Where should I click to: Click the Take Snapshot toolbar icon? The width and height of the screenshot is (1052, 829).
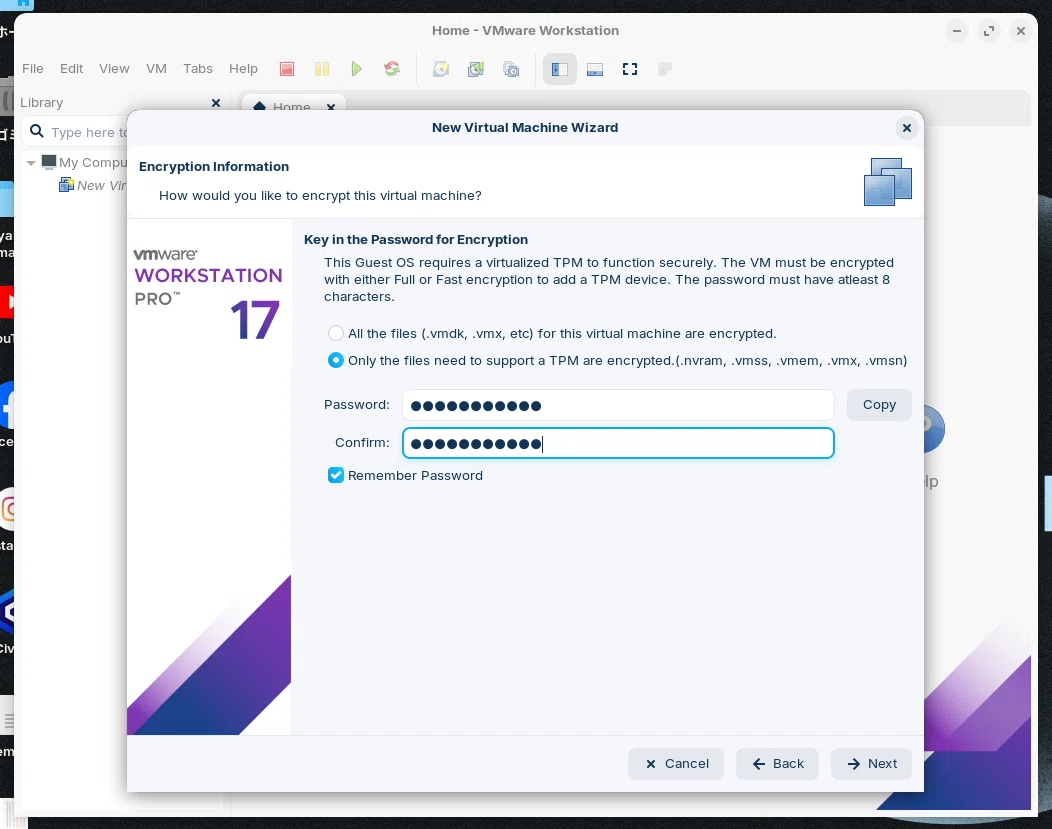click(x=441, y=69)
